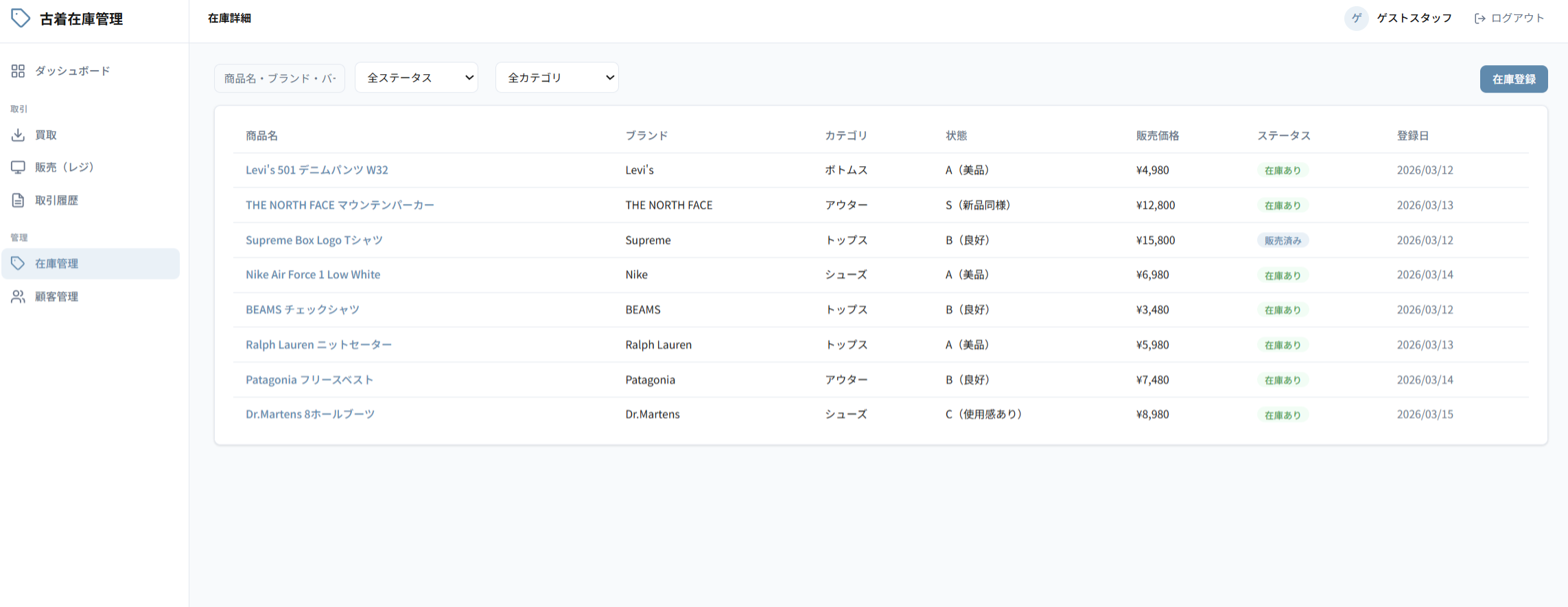Screen dimensions: 1568x607
Task: Open the 全カテゴリ dropdown
Action: click(557, 78)
